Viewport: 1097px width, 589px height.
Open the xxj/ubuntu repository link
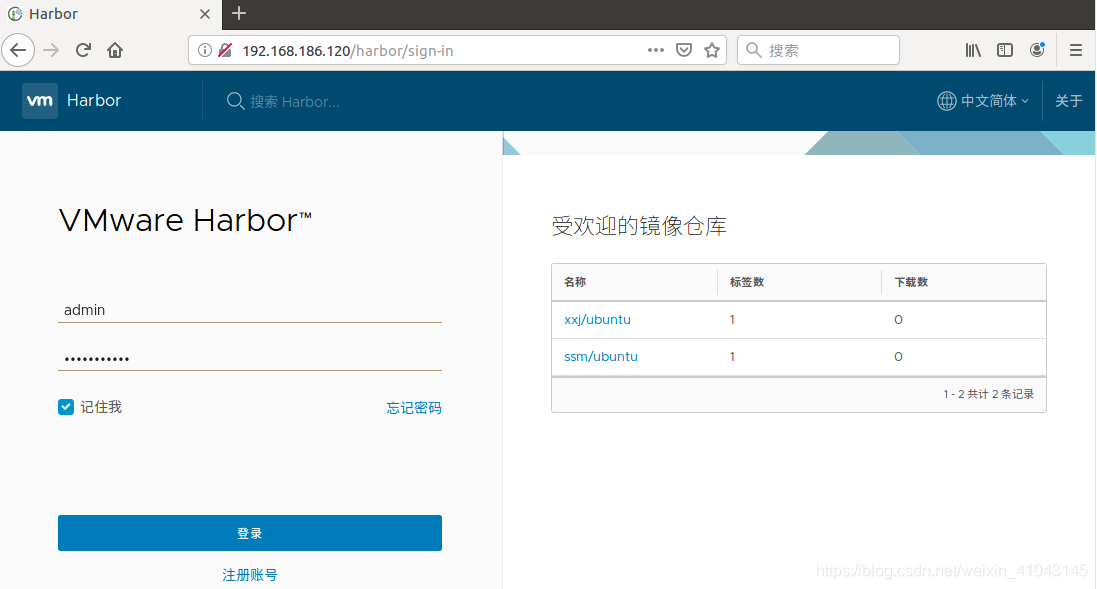pos(597,320)
